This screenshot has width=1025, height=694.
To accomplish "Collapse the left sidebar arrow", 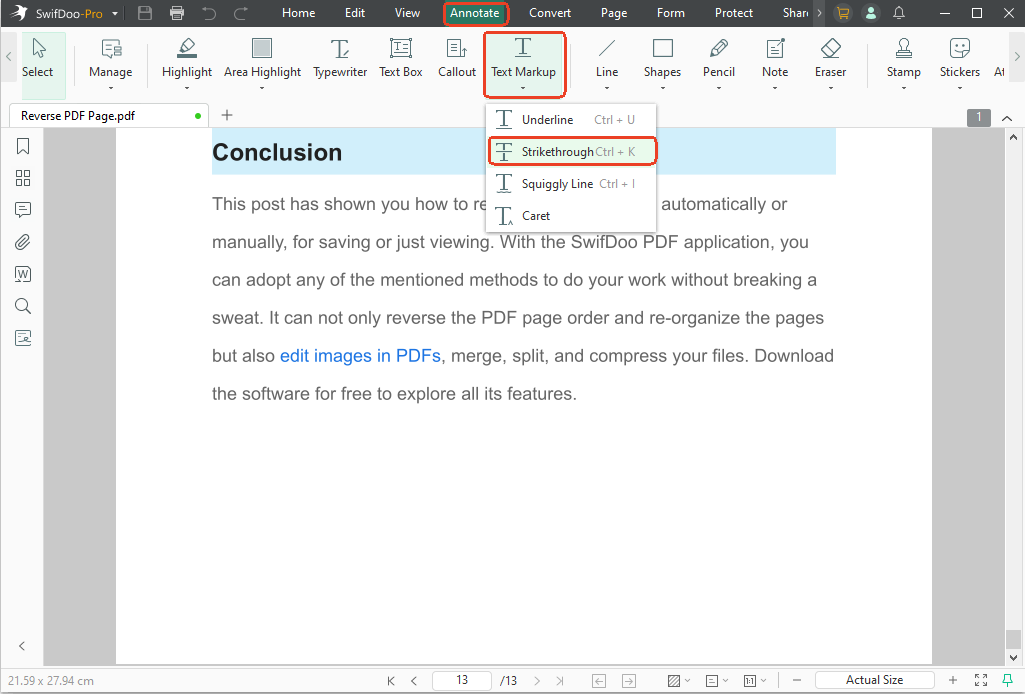I will (x=22, y=646).
